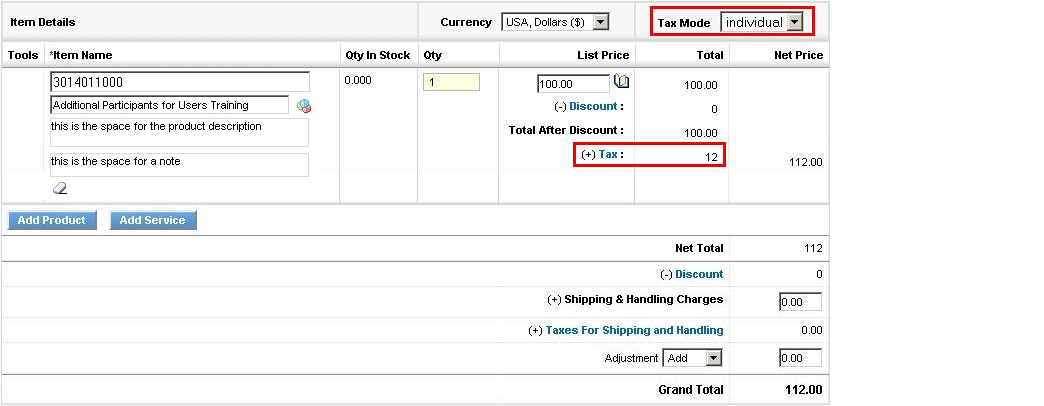This screenshot has height=406, width=1044.
Task: Click the Total After Discount label
Action: pos(567,130)
